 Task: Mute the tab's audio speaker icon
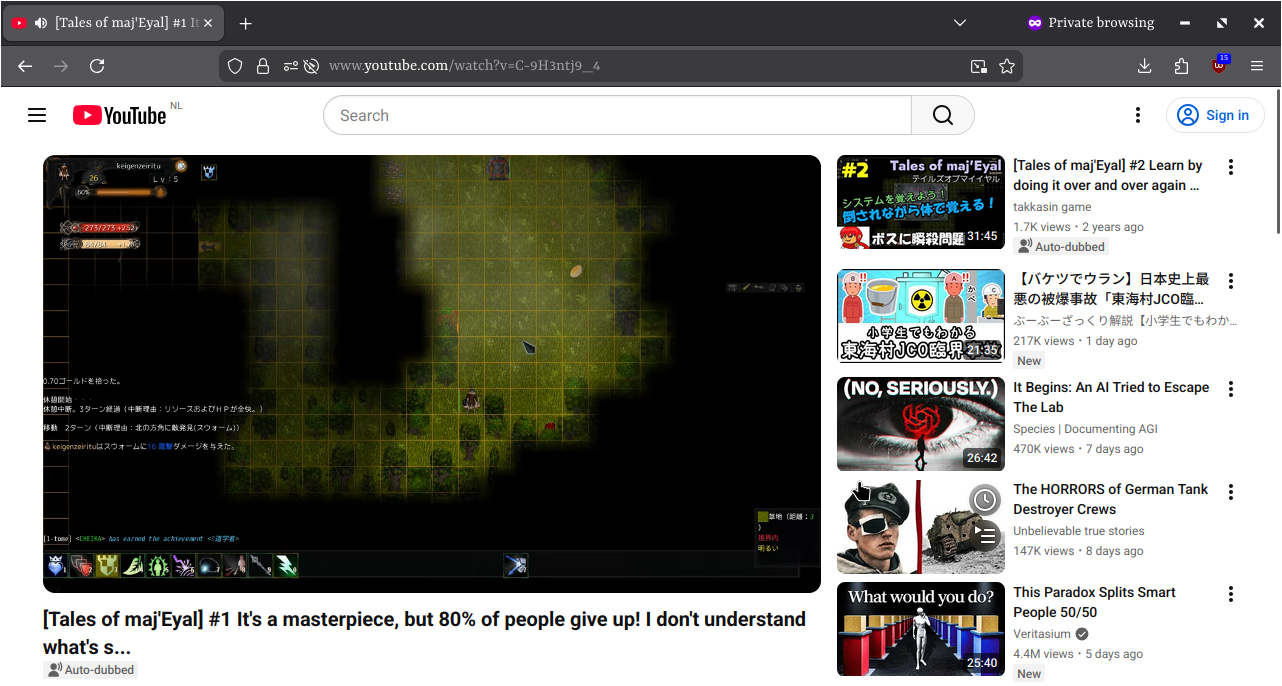tap(40, 23)
